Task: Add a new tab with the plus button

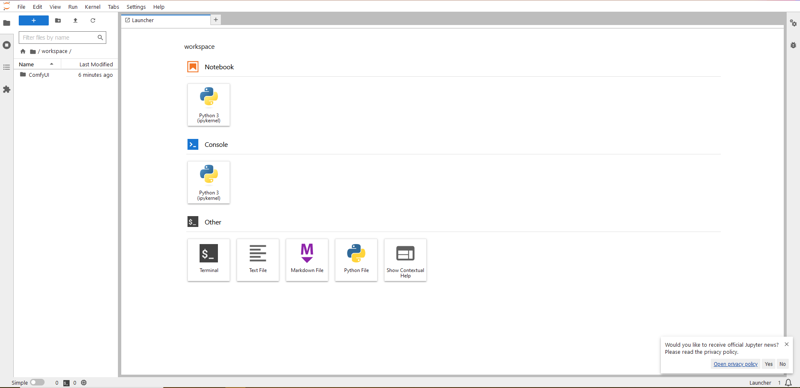Action: click(215, 20)
